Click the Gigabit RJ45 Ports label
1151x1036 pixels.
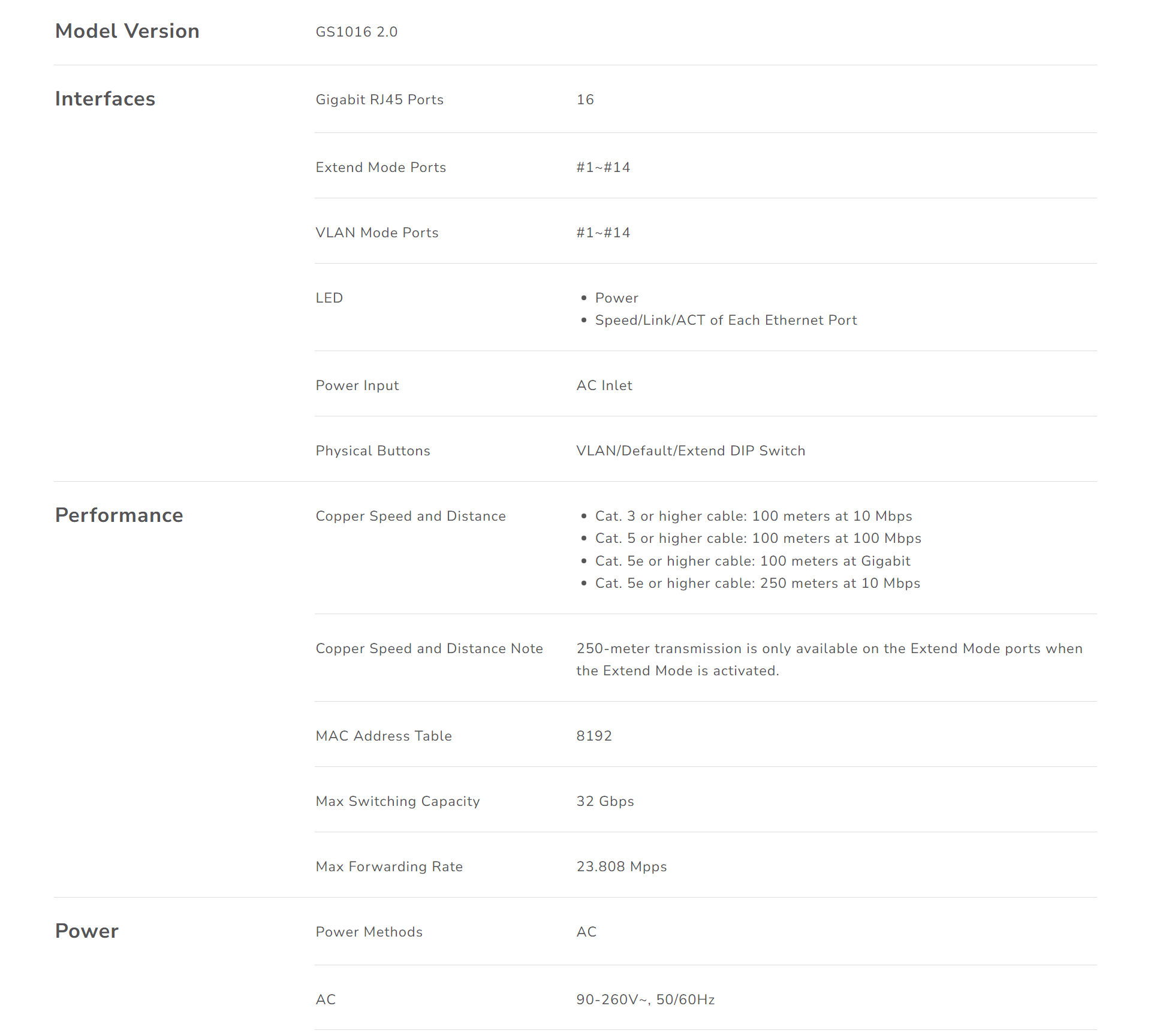click(x=379, y=99)
